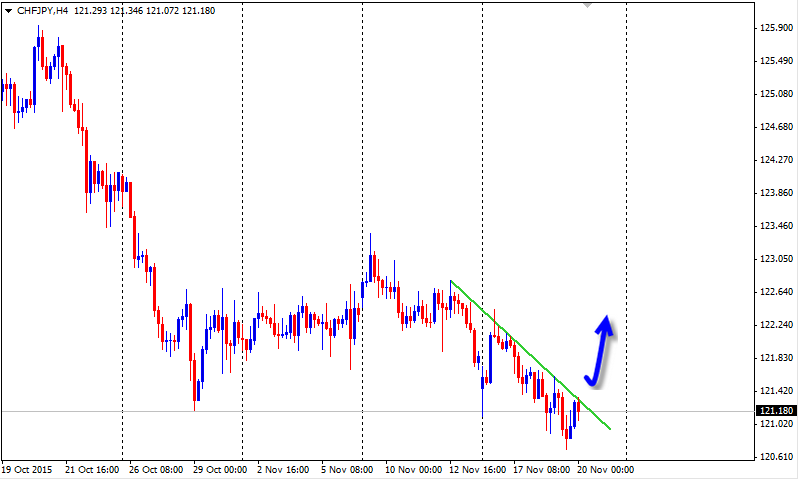Click the 123.050 price axis label
This screenshot has width=799, height=479.
776,259
